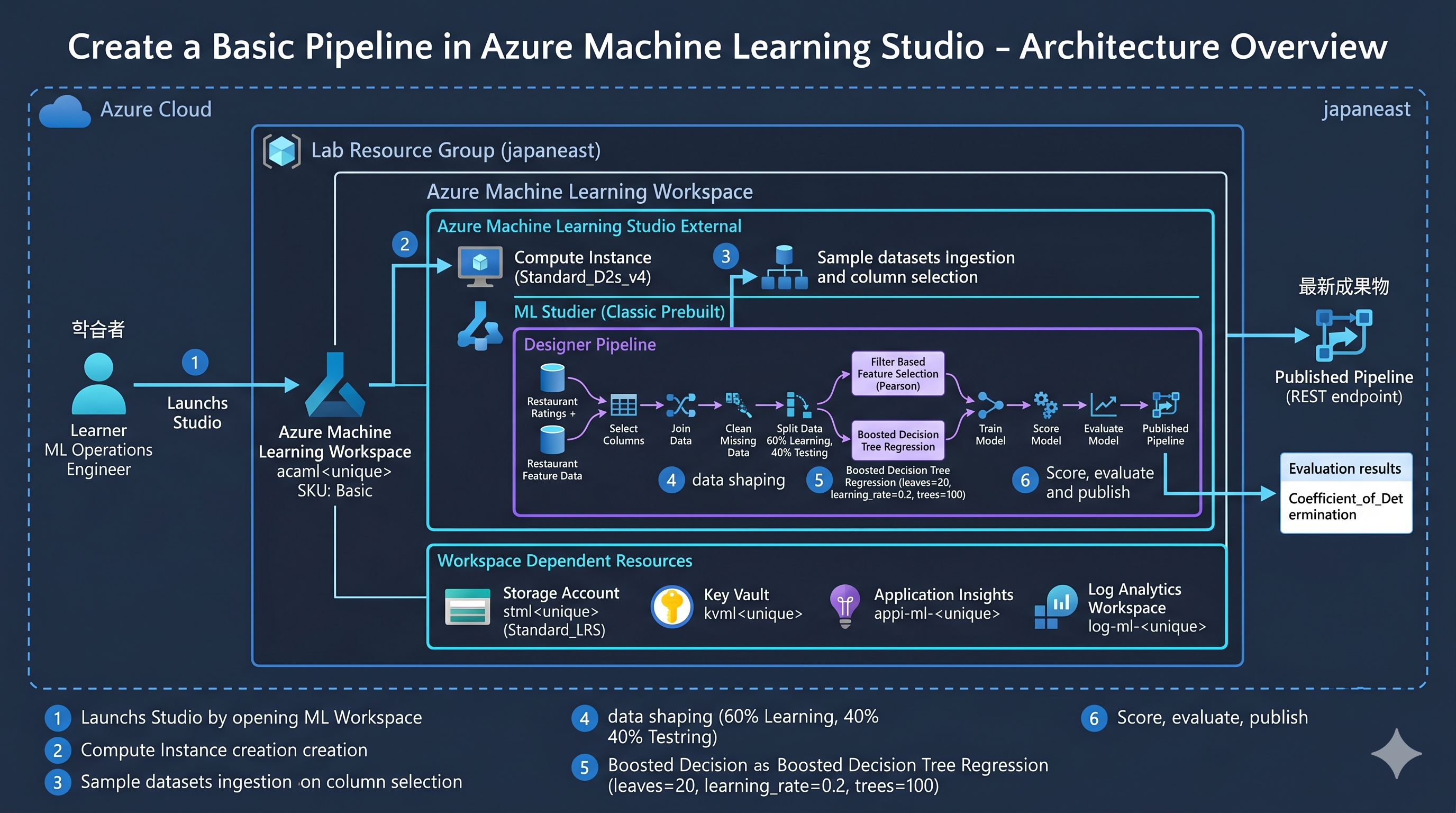Click the Azure Machine Learning Studio External heading
Screen dimensions: 1456x813
click(x=589, y=226)
